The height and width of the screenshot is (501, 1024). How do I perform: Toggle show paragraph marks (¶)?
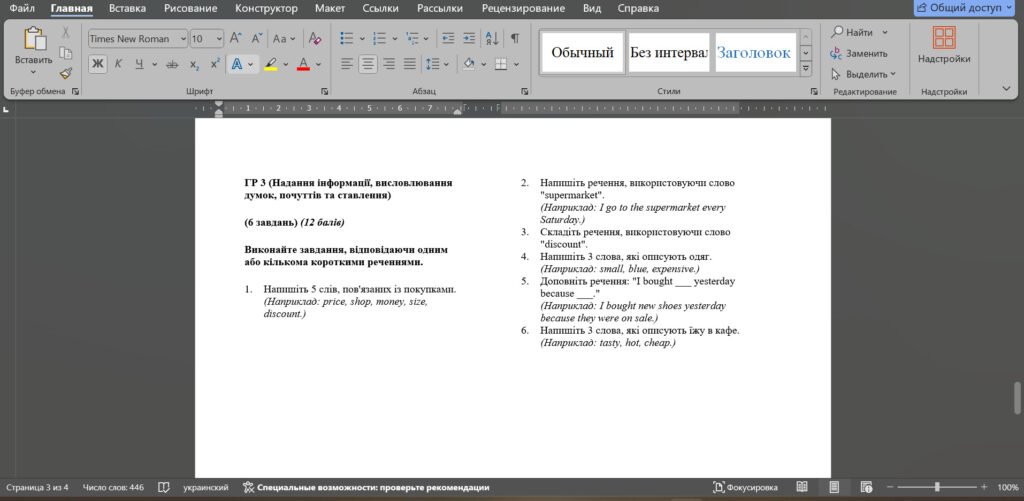[x=515, y=39]
